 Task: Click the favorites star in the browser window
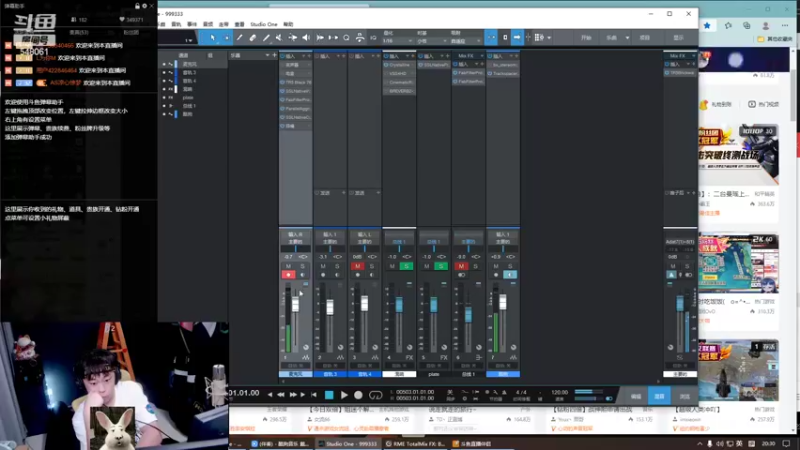[x=707, y=26]
